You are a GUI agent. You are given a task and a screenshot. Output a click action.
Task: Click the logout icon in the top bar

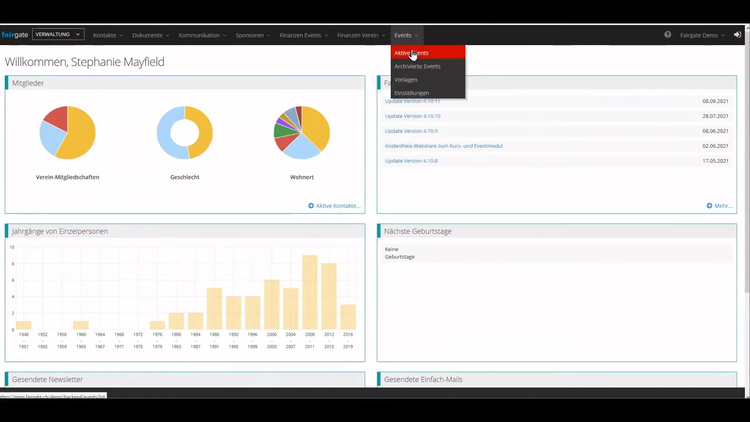[x=737, y=34]
